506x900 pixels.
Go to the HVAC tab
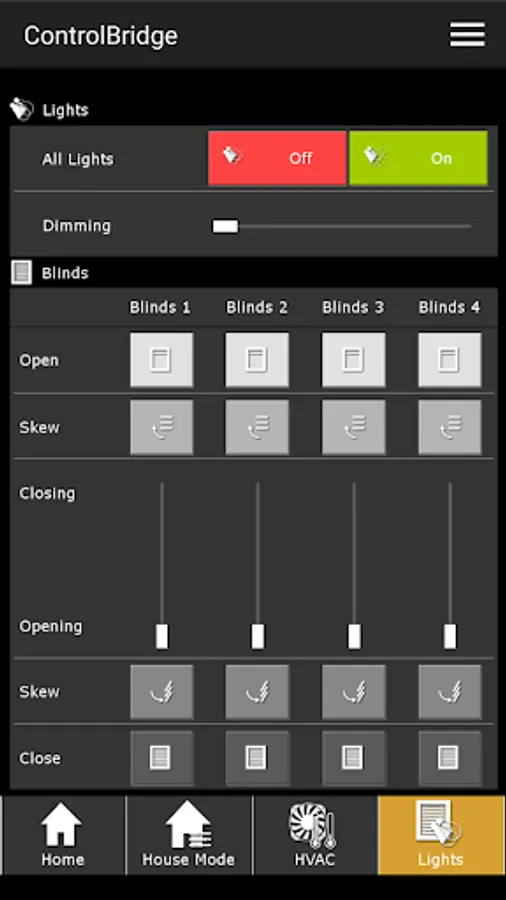tap(315, 835)
